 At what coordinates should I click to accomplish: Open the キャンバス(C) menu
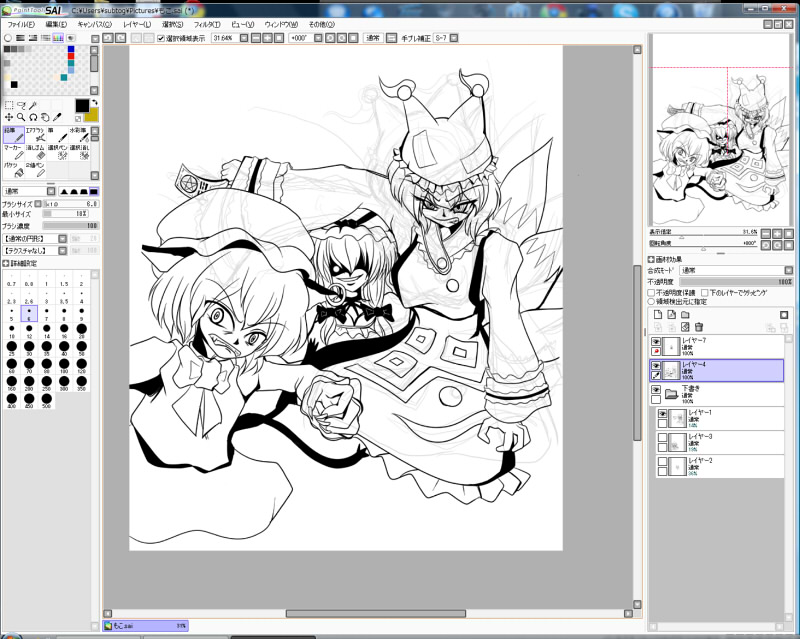click(x=94, y=24)
